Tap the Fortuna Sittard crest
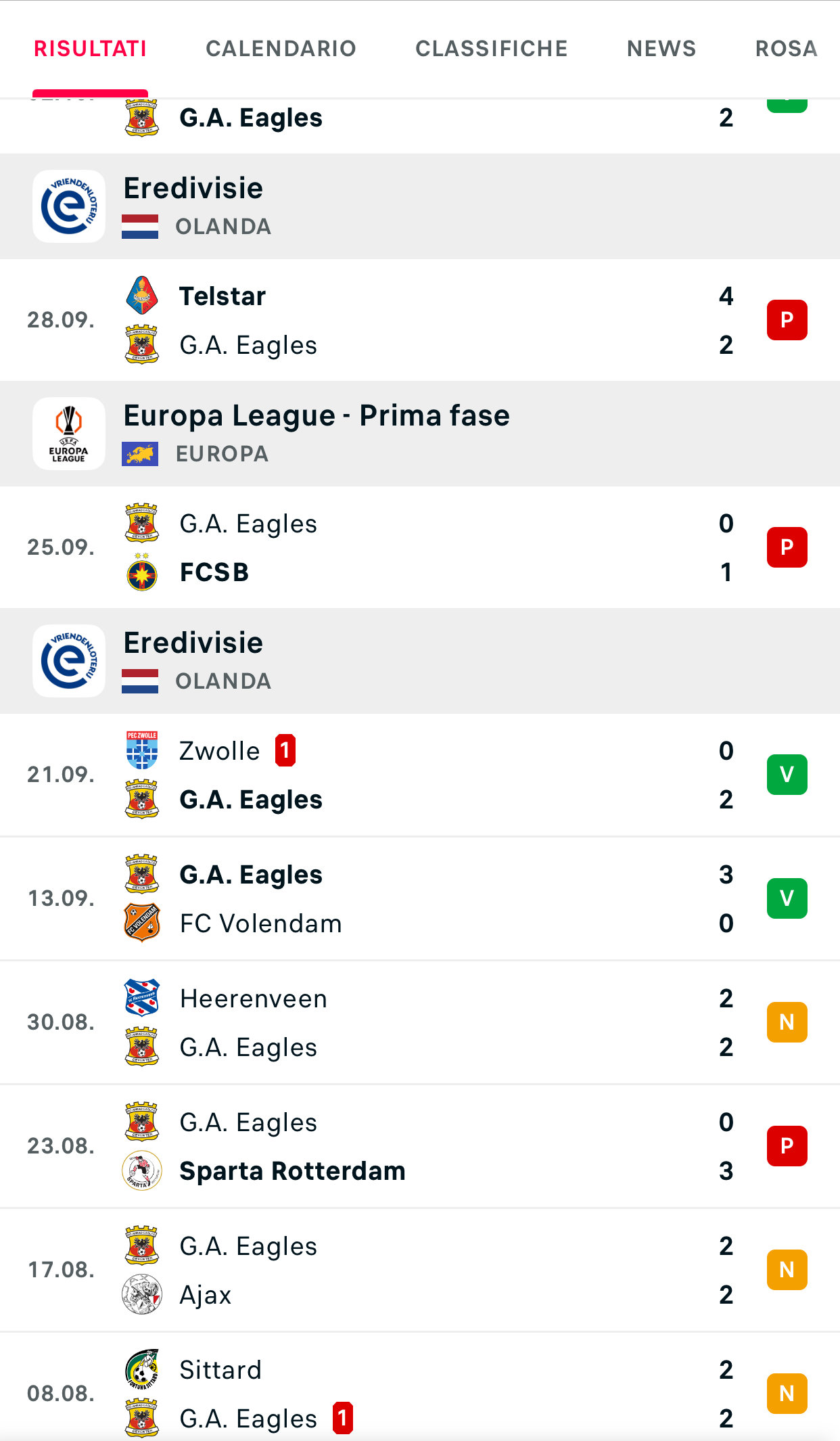The width and height of the screenshot is (840, 1441). pyautogui.click(x=142, y=1369)
